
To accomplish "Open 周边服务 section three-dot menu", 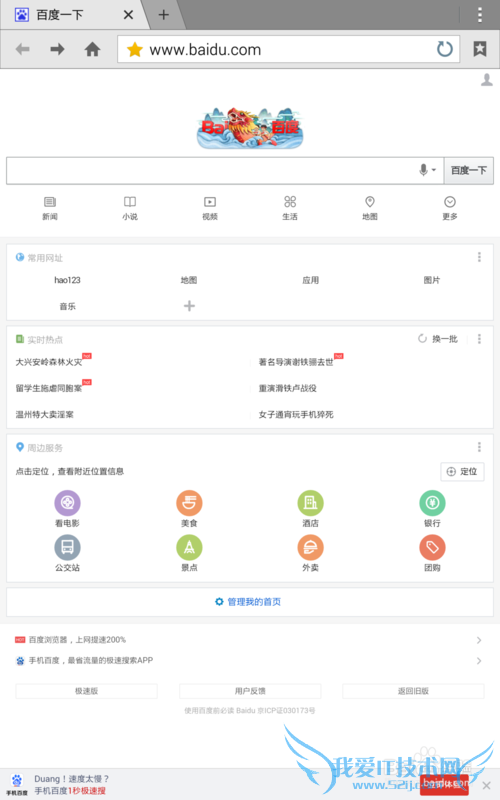I will [x=479, y=447].
